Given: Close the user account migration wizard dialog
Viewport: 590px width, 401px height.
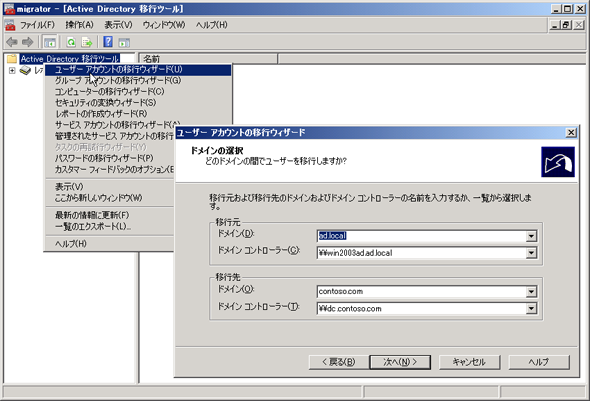Looking at the screenshot, I should click(x=571, y=132).
